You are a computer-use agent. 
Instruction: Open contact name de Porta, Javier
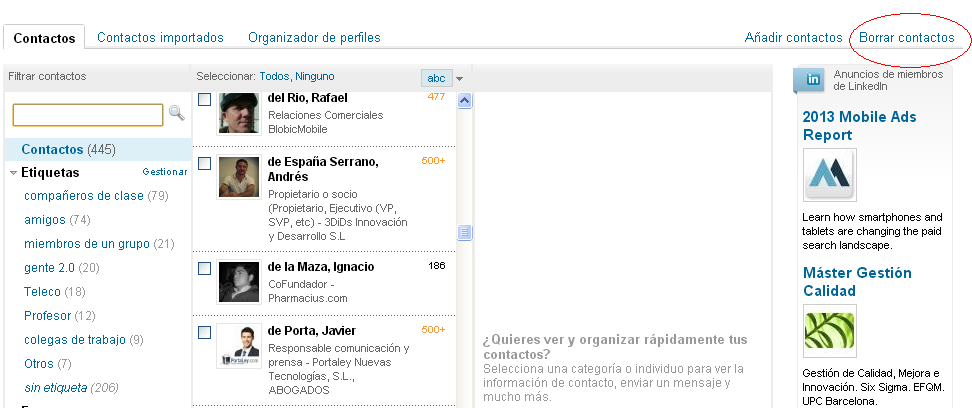click(x=312, y=330)
